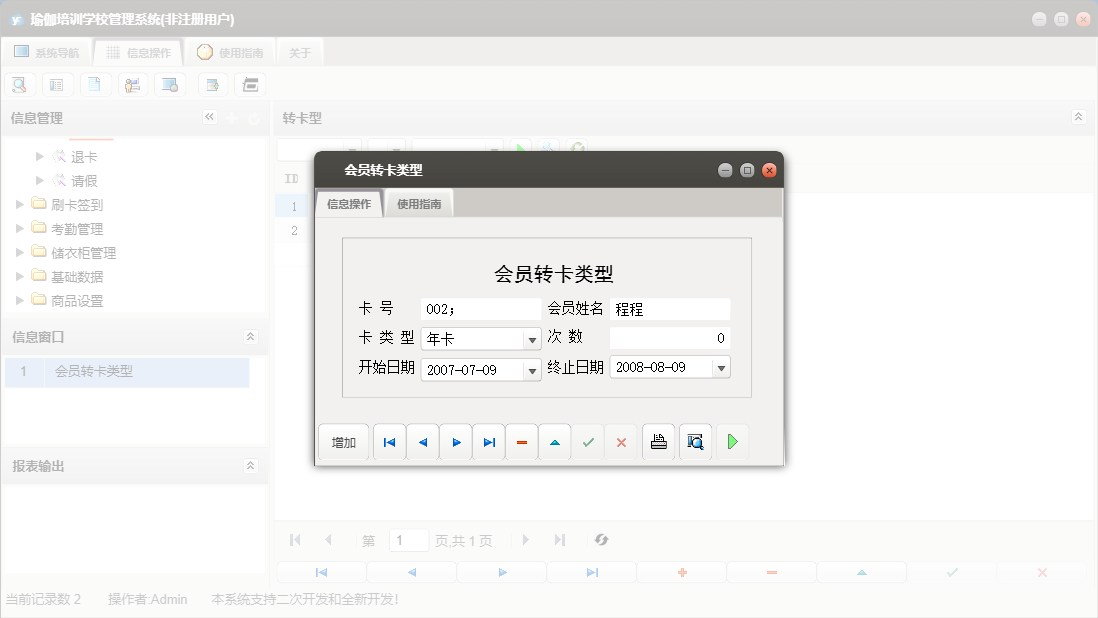Print the current member card record
Viewport: 1098px width, 618px height.
[x=658, y=441]
